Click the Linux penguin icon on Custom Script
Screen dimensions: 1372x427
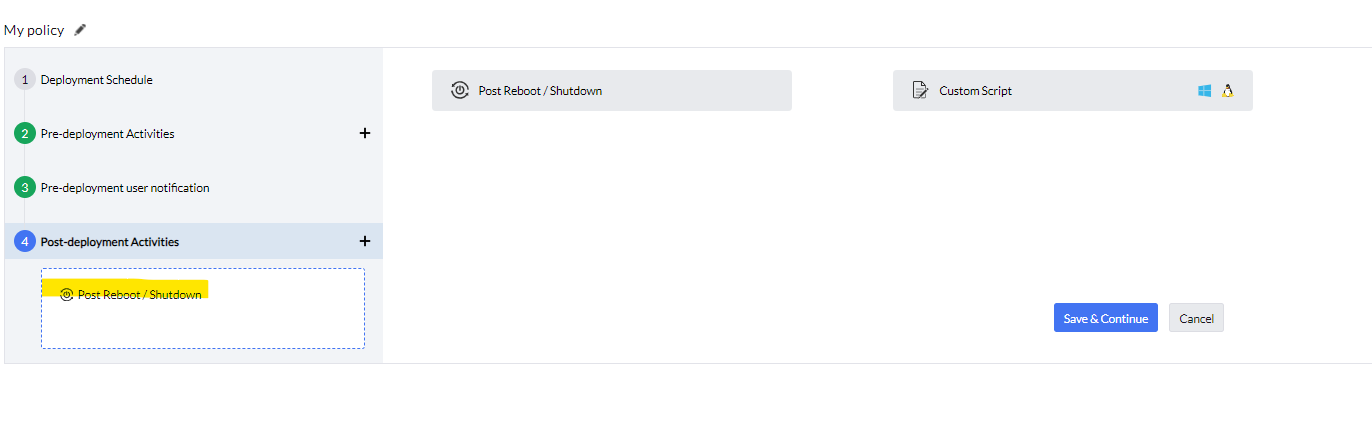(x=1227, y=91)
